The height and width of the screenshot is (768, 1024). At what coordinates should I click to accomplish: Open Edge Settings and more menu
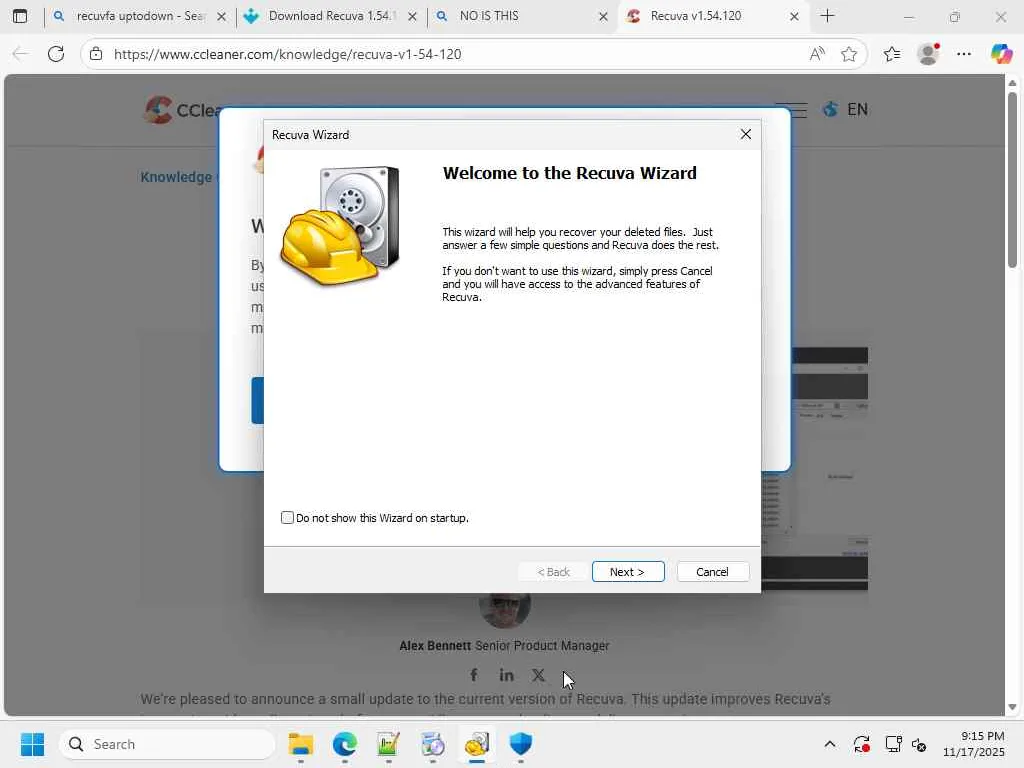tap(964, 54)
